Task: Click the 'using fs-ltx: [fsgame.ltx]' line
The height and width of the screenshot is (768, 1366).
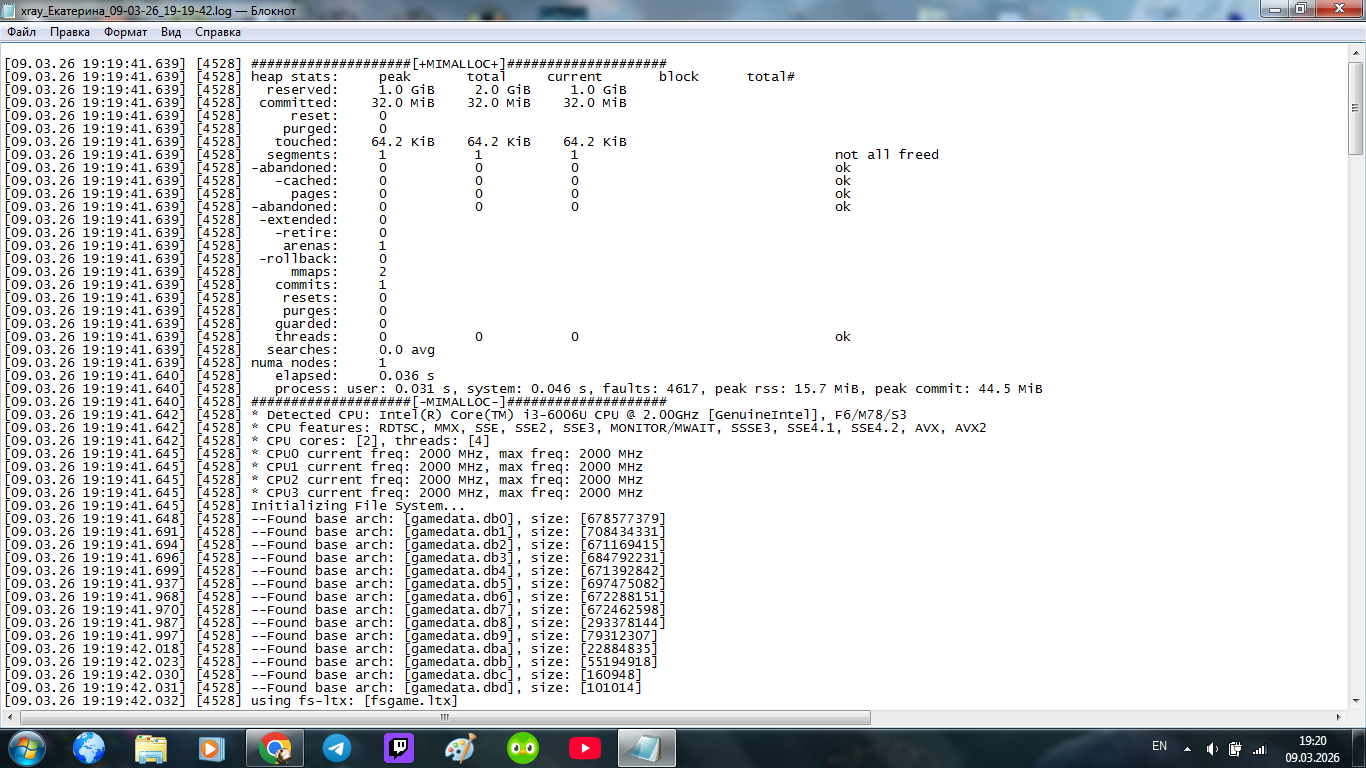Action: pos(232,700)
